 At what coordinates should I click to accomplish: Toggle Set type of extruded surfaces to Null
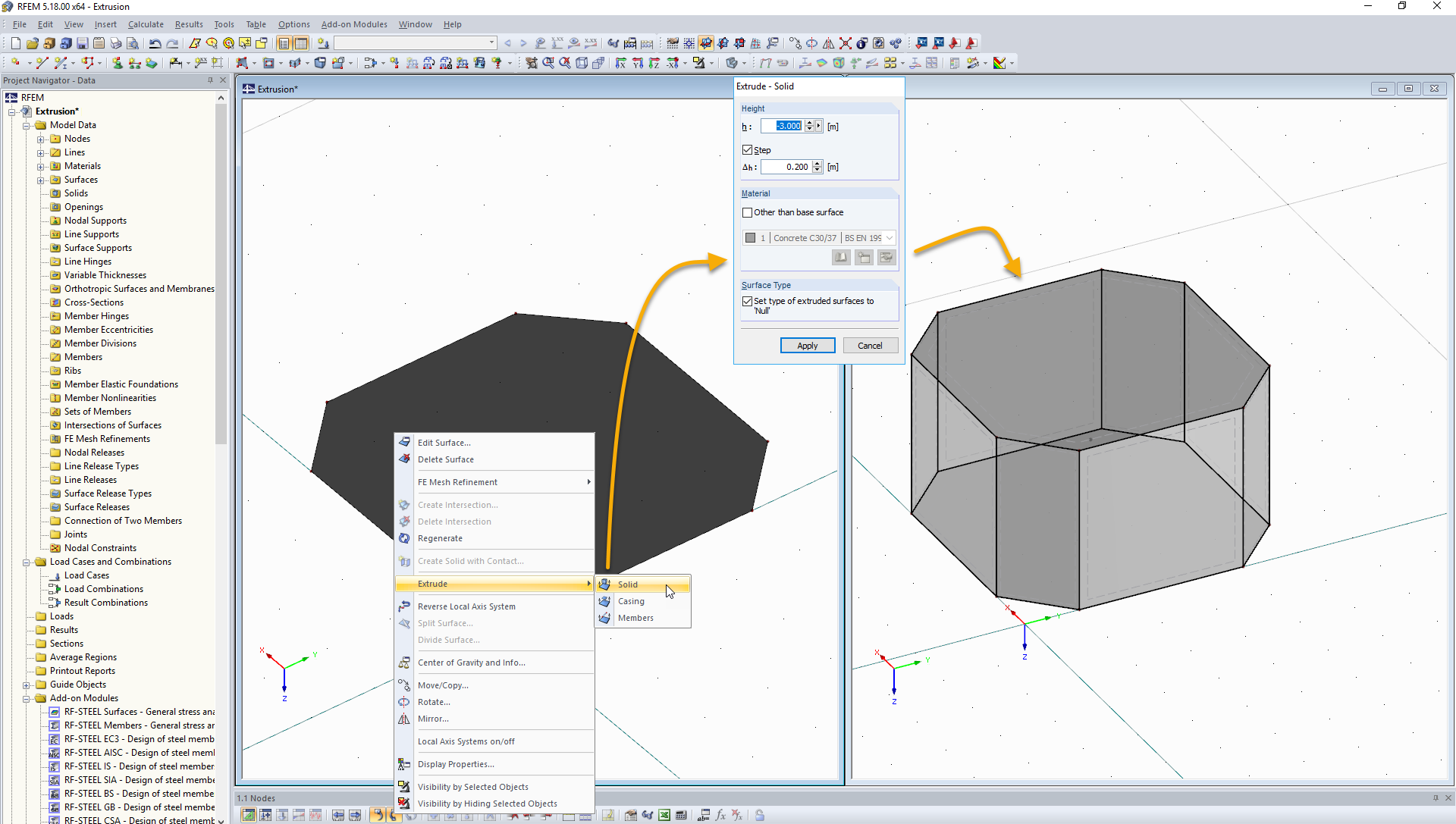[748, 300]
